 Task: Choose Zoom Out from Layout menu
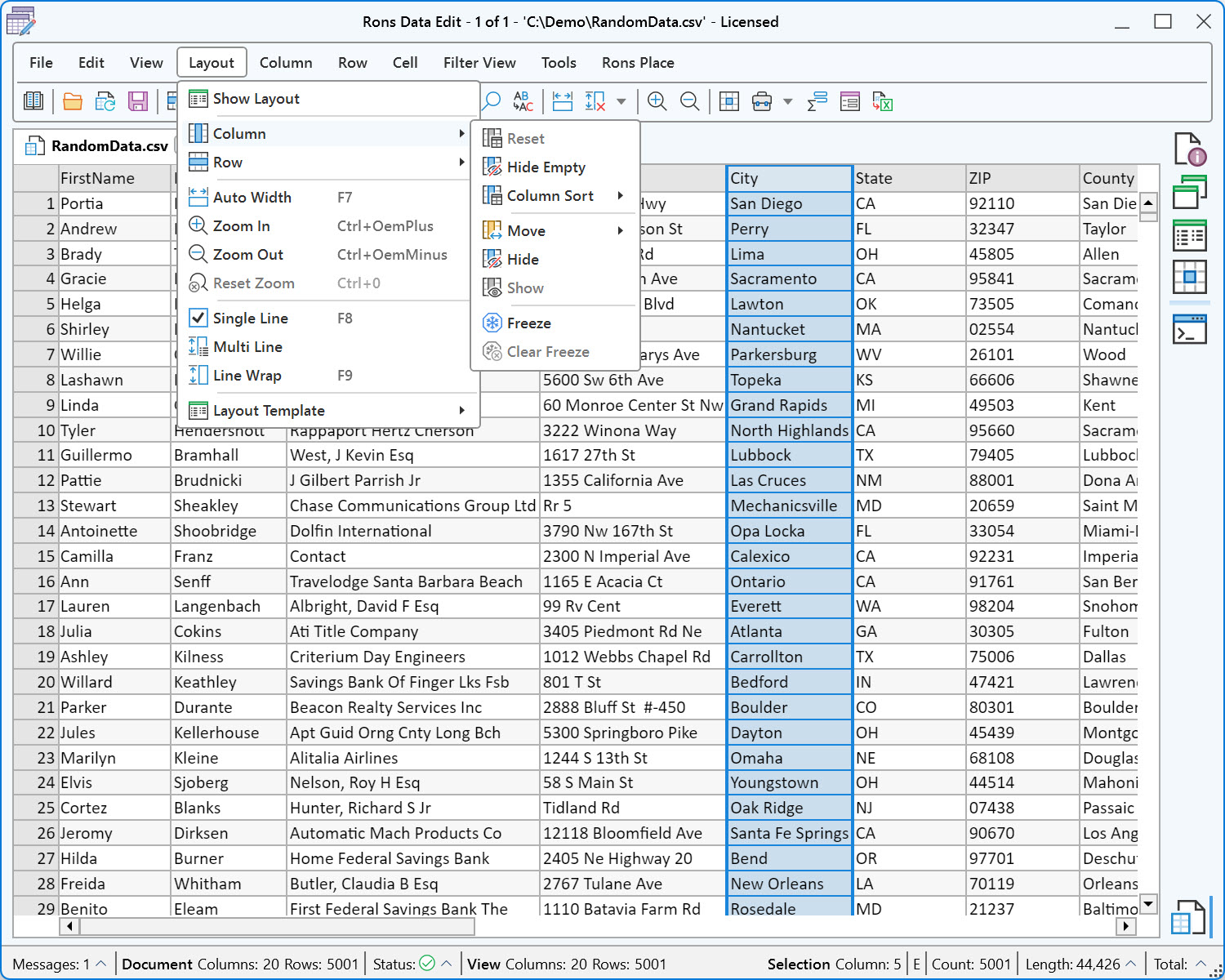(x=327, y=255)
